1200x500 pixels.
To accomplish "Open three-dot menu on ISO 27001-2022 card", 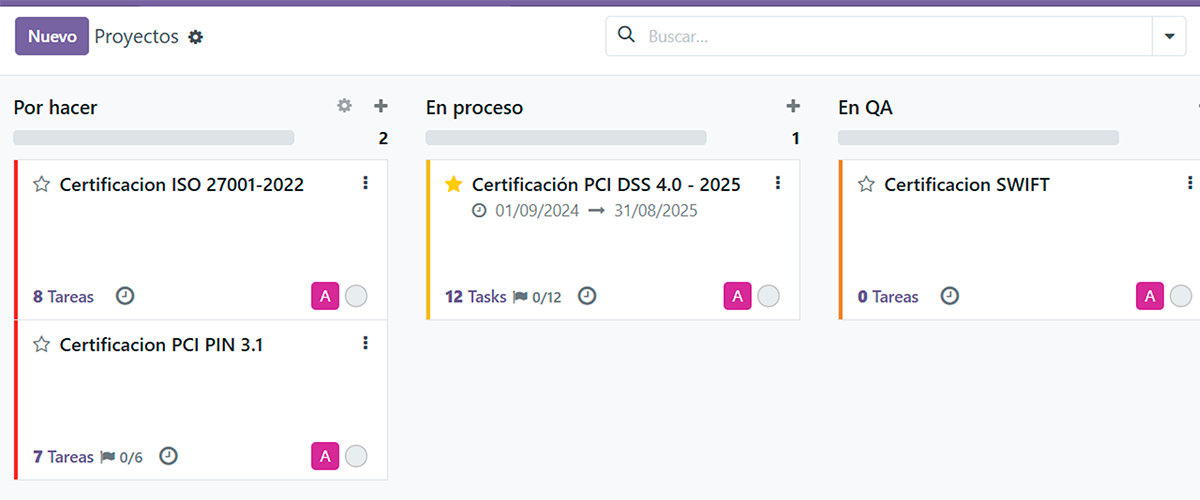I will [x=365, y=183].
